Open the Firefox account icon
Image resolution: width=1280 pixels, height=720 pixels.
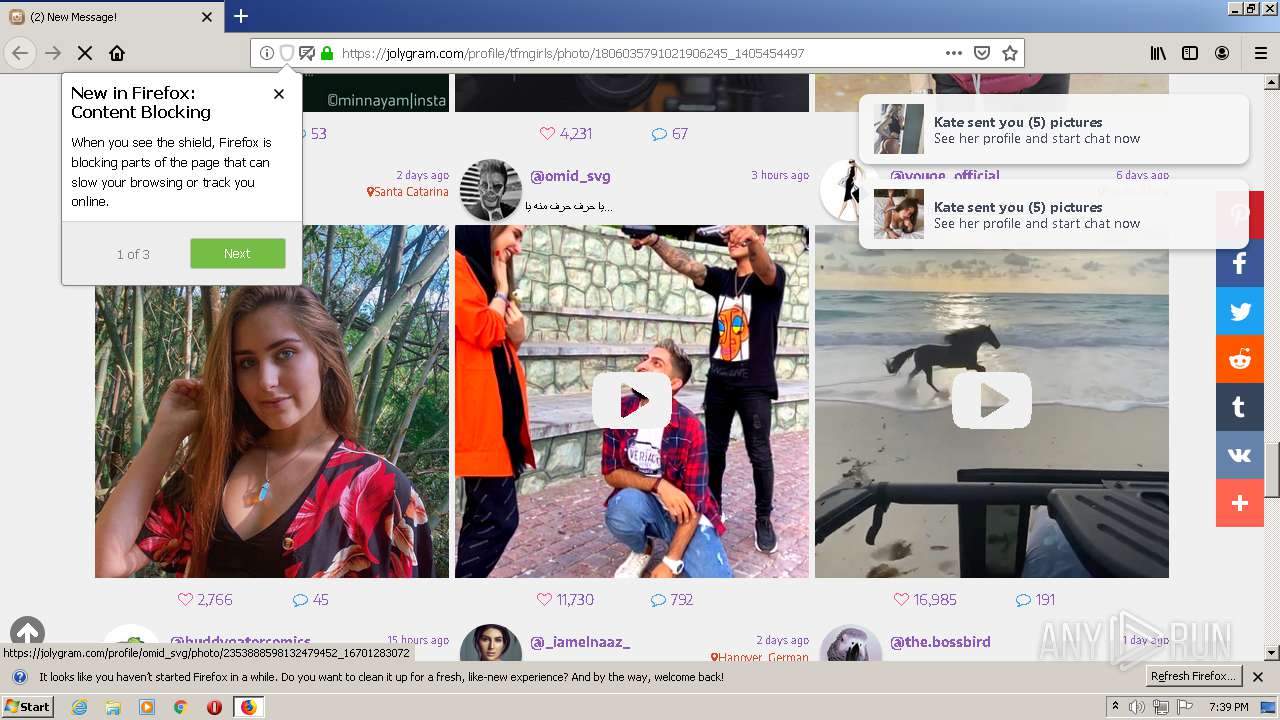(1222, 53)
